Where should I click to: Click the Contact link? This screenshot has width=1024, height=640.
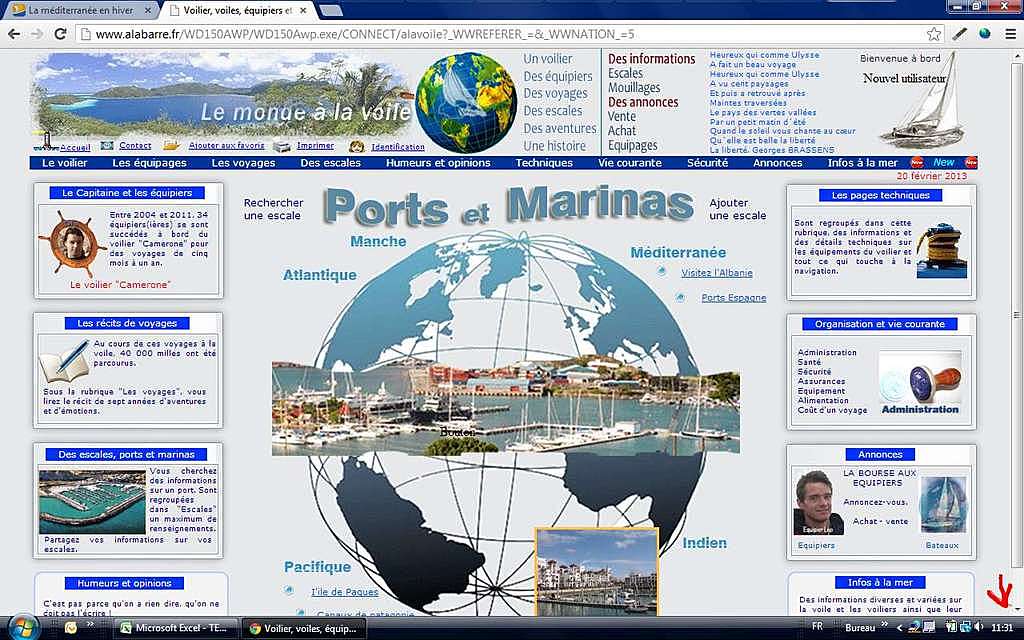tap(135, 146)
